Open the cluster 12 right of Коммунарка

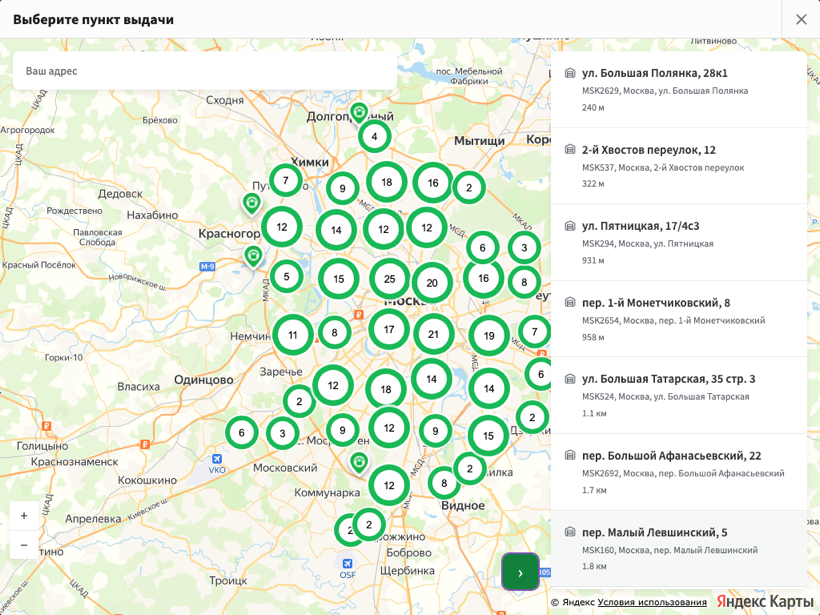point(389,485)
